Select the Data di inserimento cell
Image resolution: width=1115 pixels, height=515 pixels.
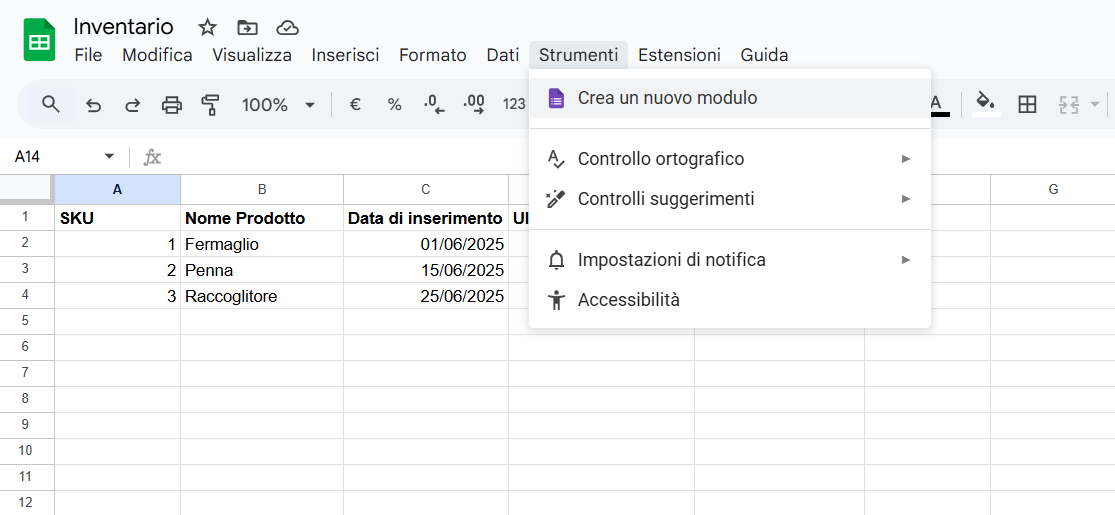click(x=425, y=218)
